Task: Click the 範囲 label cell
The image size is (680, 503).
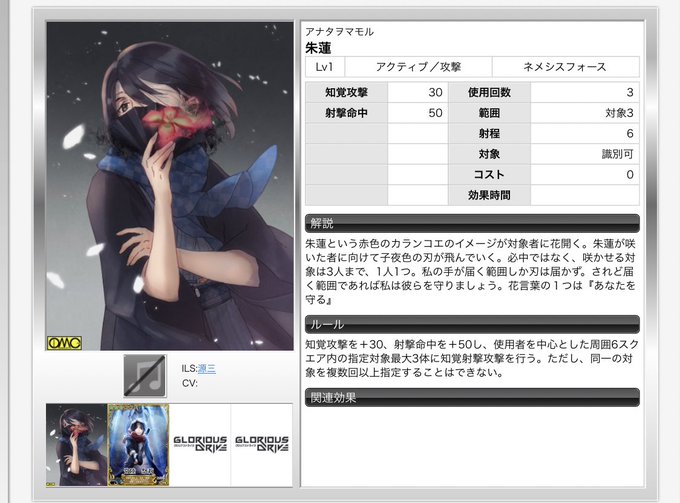Action: pos(490,113)
